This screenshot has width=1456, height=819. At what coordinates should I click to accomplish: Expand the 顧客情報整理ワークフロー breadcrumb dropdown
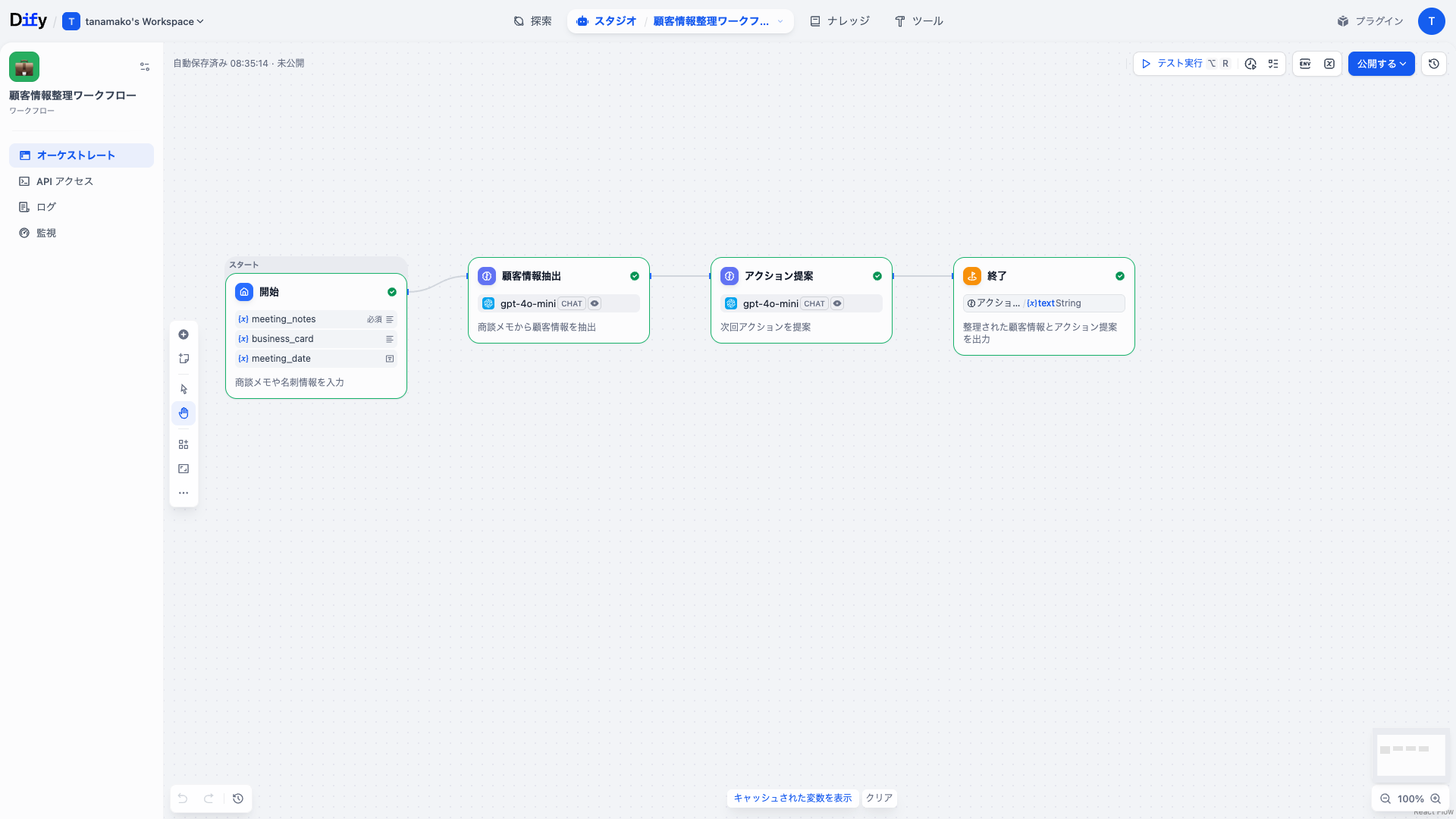[x=780, y=21]
